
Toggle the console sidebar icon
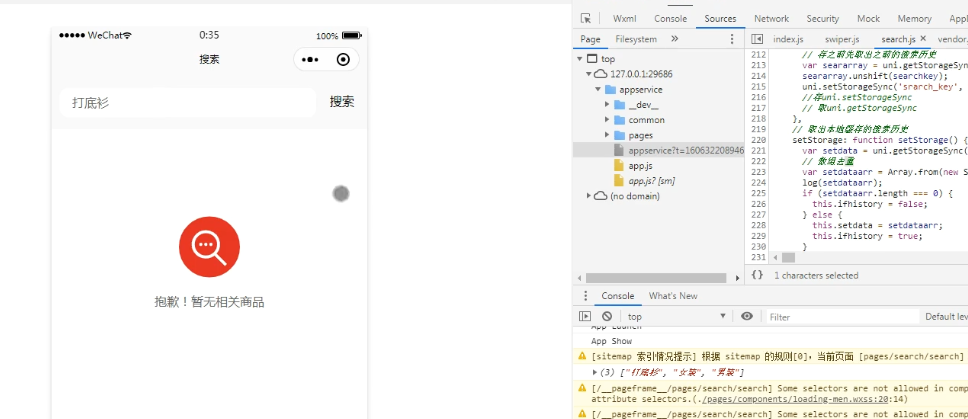pos(585,317)
